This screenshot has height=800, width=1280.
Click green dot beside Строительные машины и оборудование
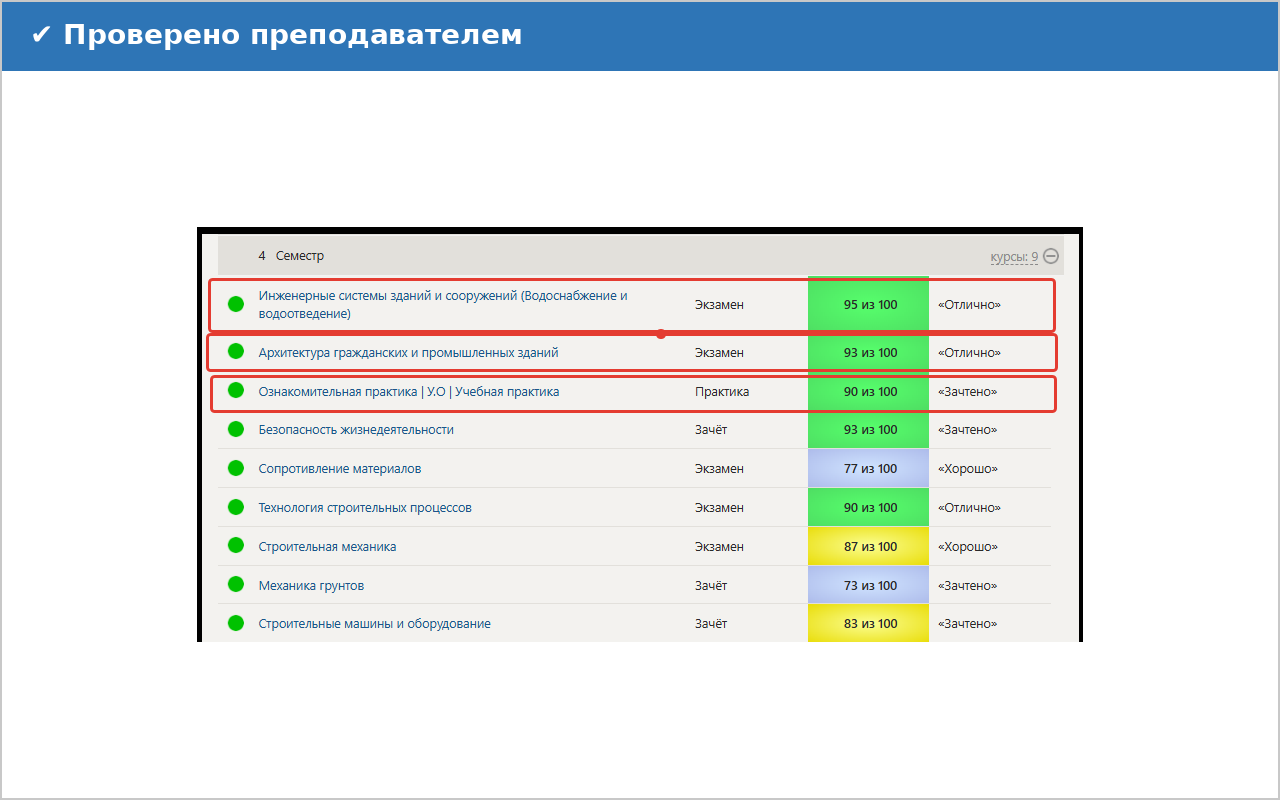[236, 623]
